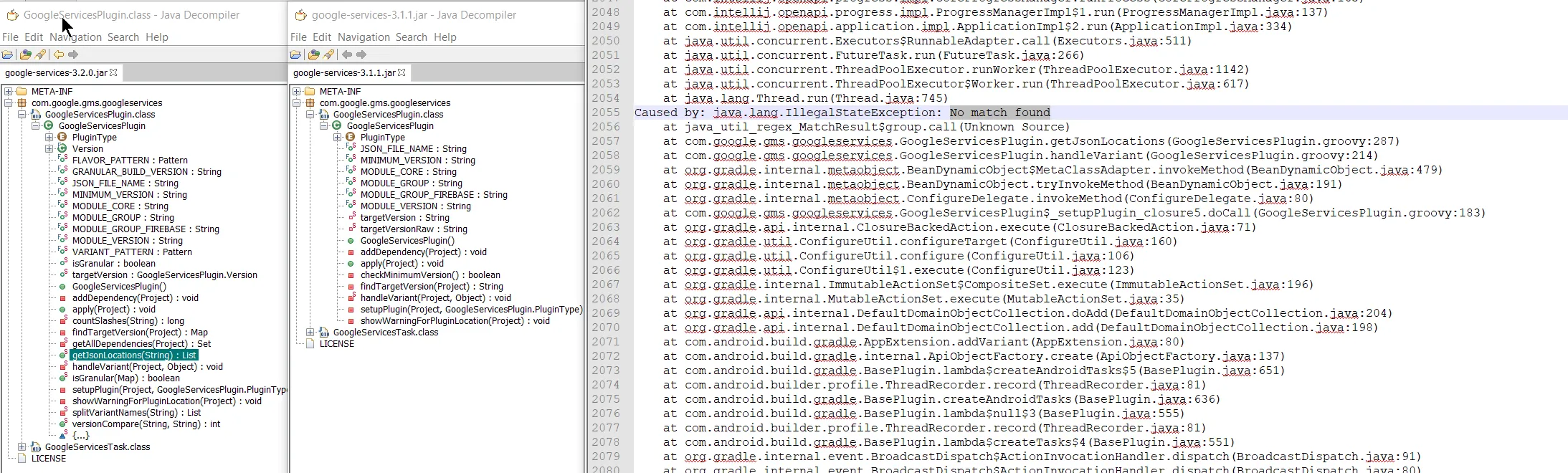Select GRANULAR_BUILD_VERSION : String field
Viewport: 1568px width, 473px height.
click(147, 171)
